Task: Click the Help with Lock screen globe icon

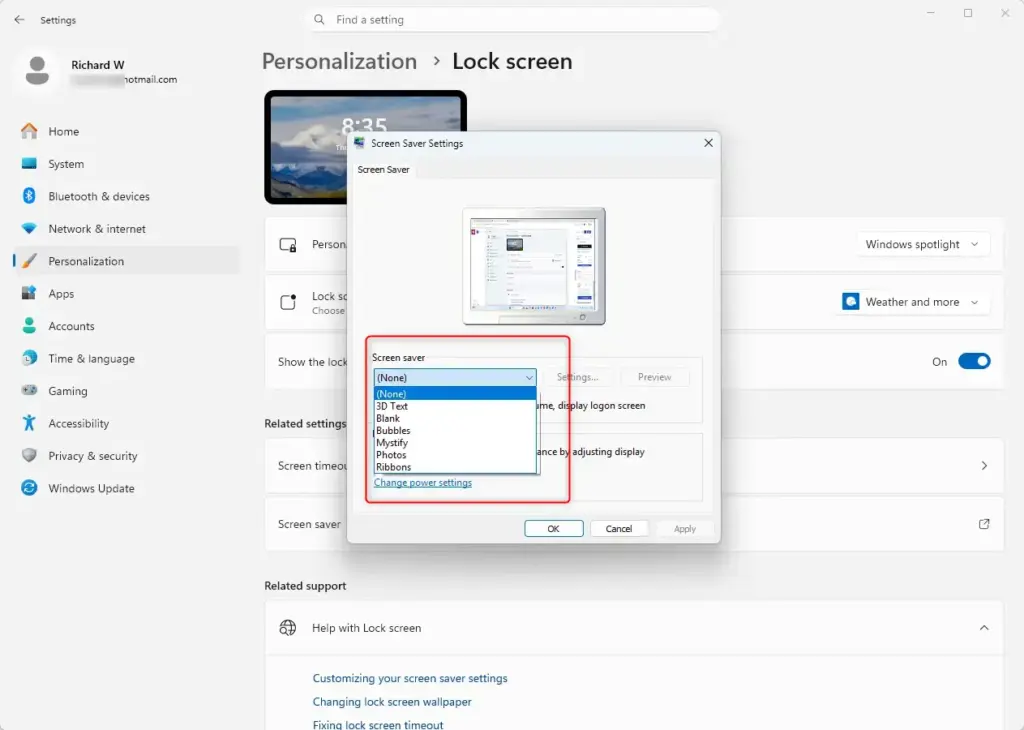Action: point(287,627)
